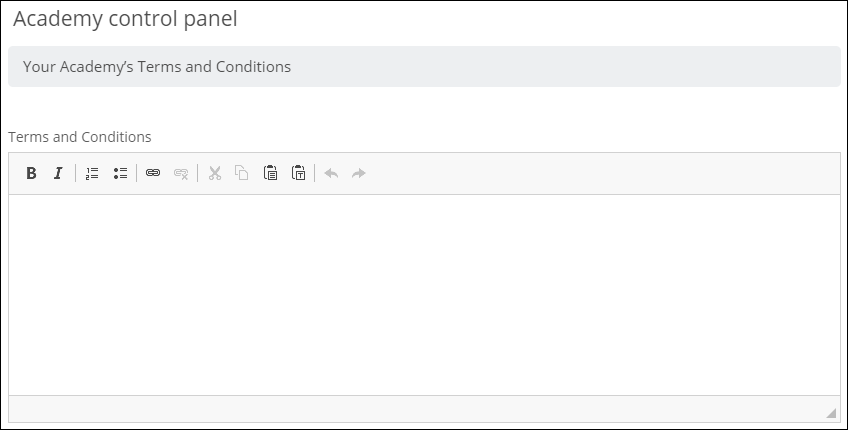Select the Terms and Conditions field label

point(80,137)
